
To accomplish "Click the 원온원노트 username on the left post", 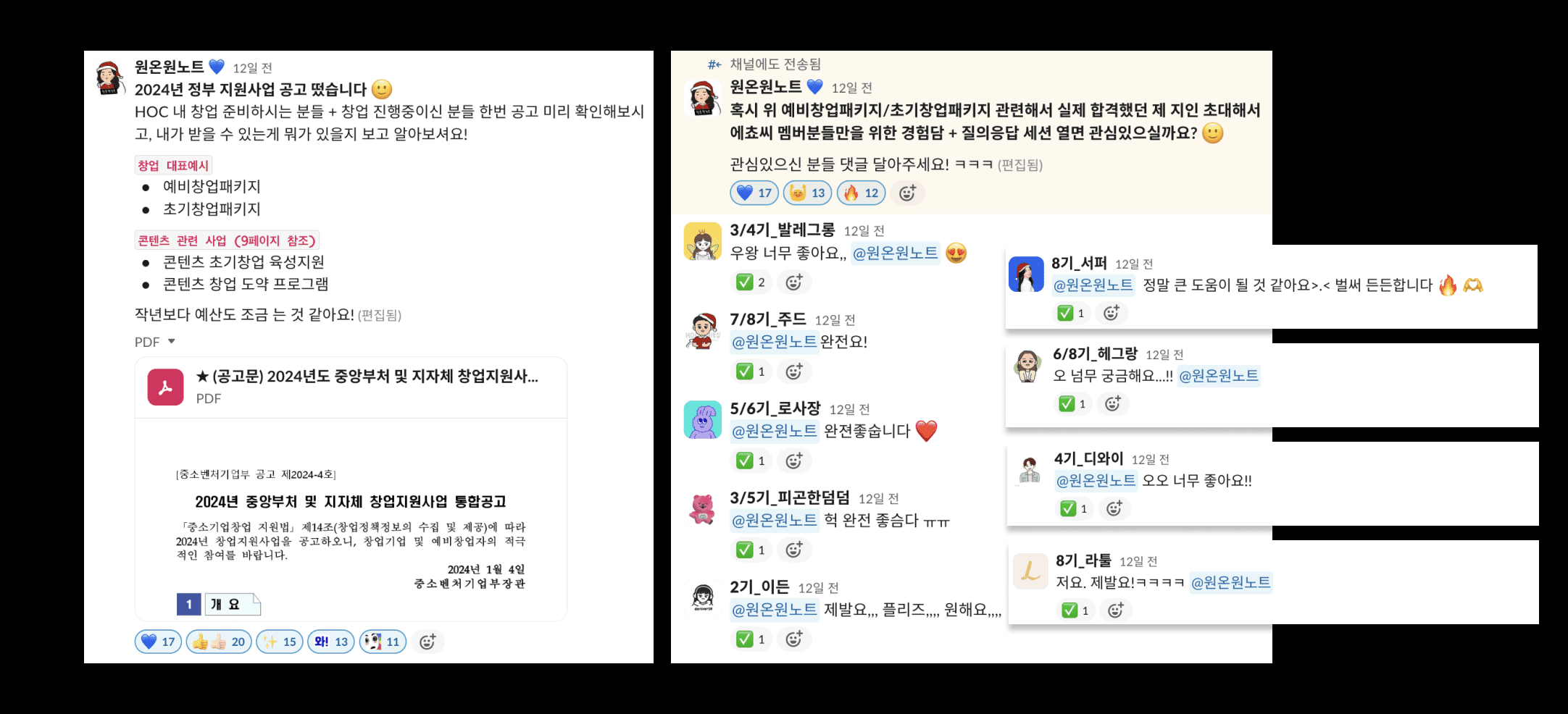I will (x=170, y=67).
